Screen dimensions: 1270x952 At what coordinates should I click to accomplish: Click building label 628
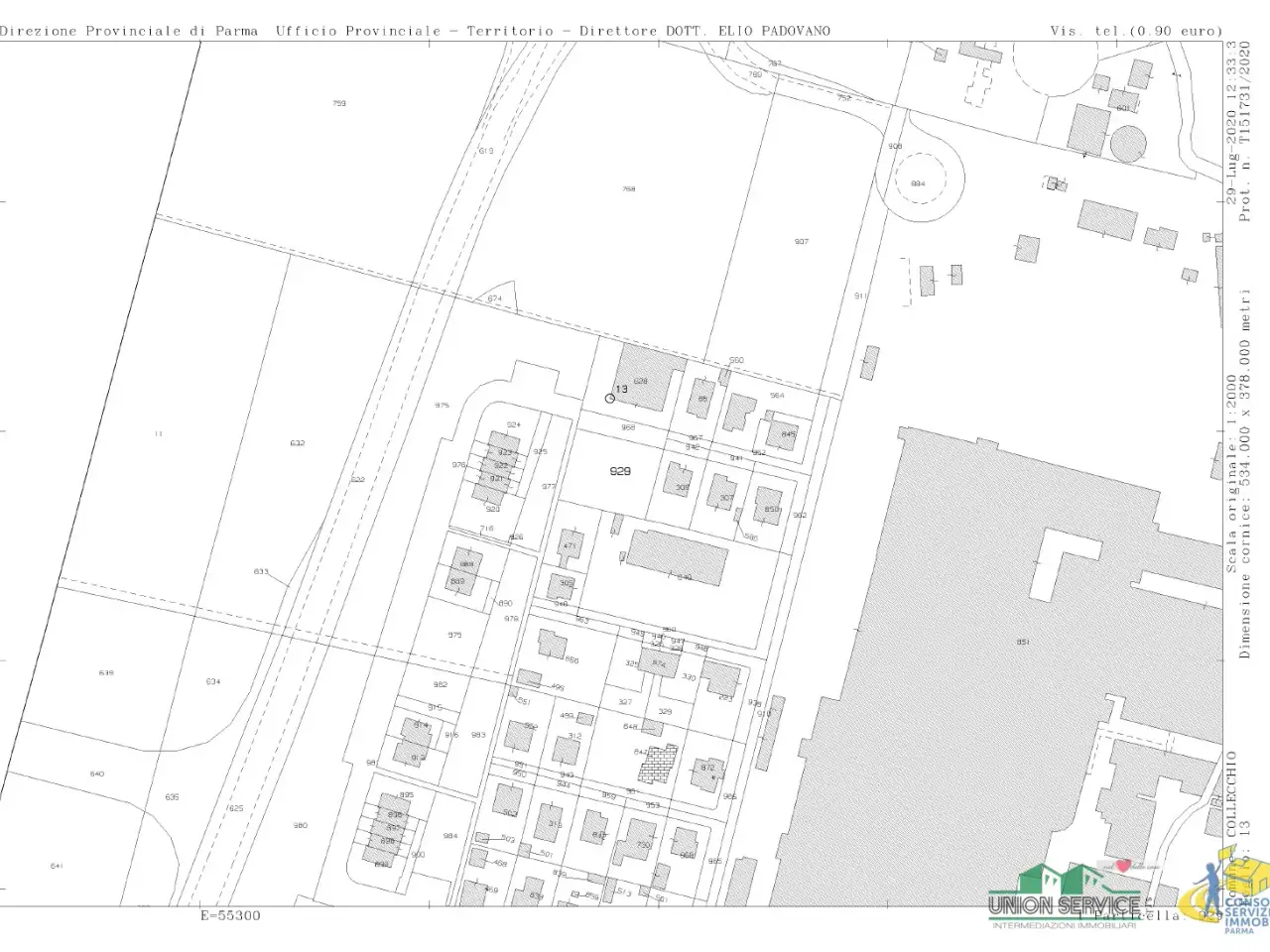pyautogui.click(x=640, y=381)
